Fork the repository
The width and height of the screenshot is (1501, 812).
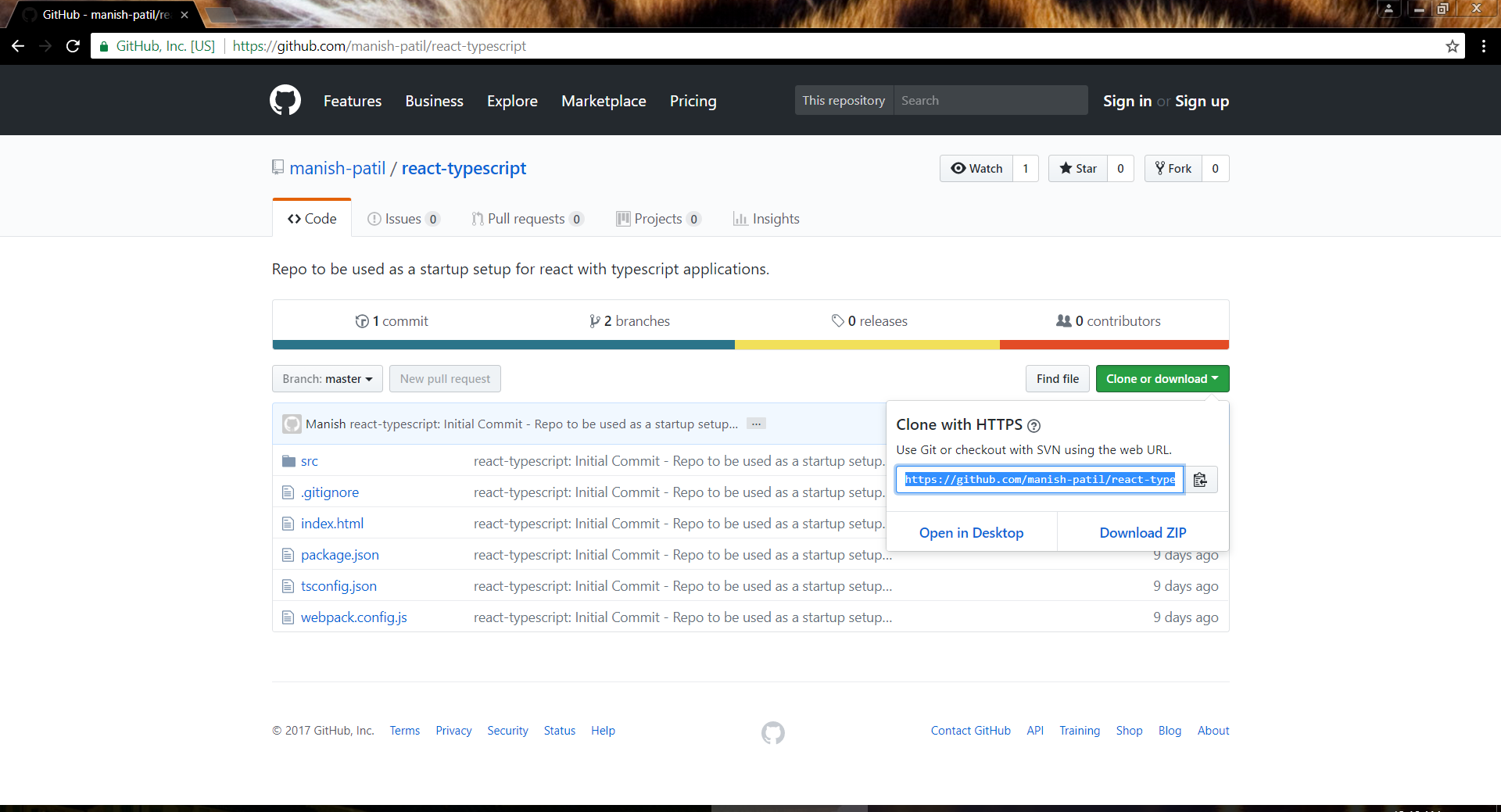tap(1173, 169)
